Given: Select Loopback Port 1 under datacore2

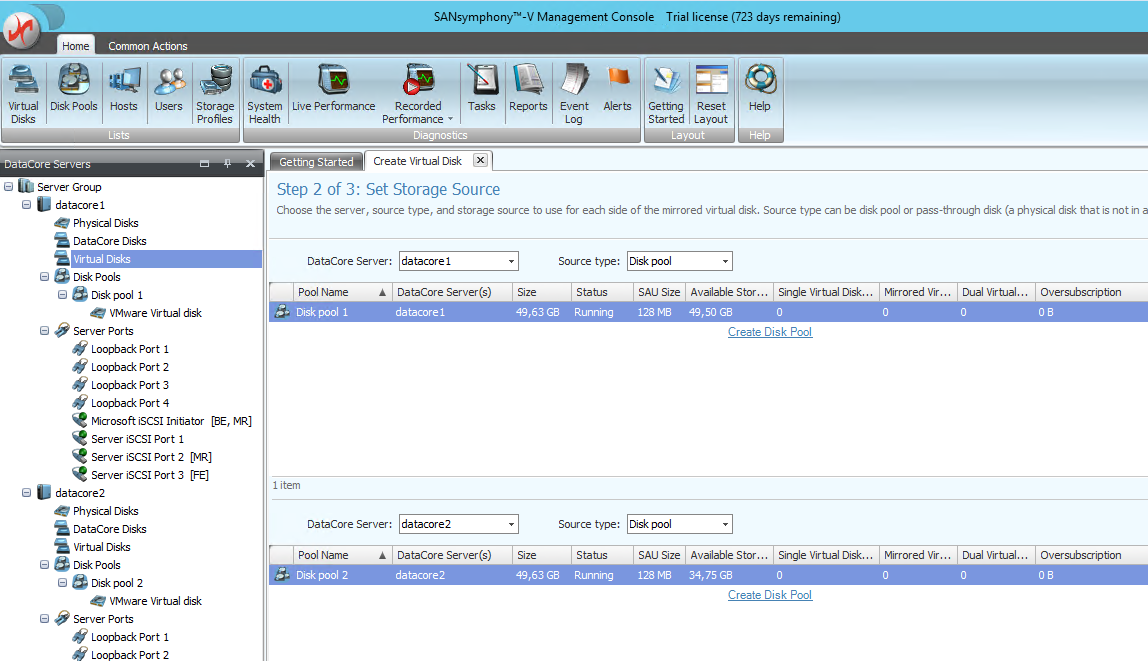Looking at the screenshot, I should point(130,637).
